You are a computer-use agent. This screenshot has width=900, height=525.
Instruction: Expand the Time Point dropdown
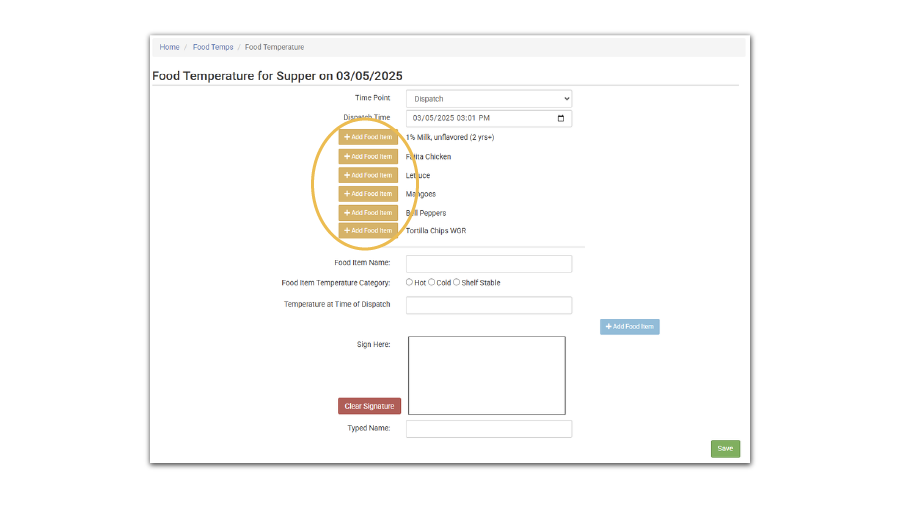coord(488,99)
